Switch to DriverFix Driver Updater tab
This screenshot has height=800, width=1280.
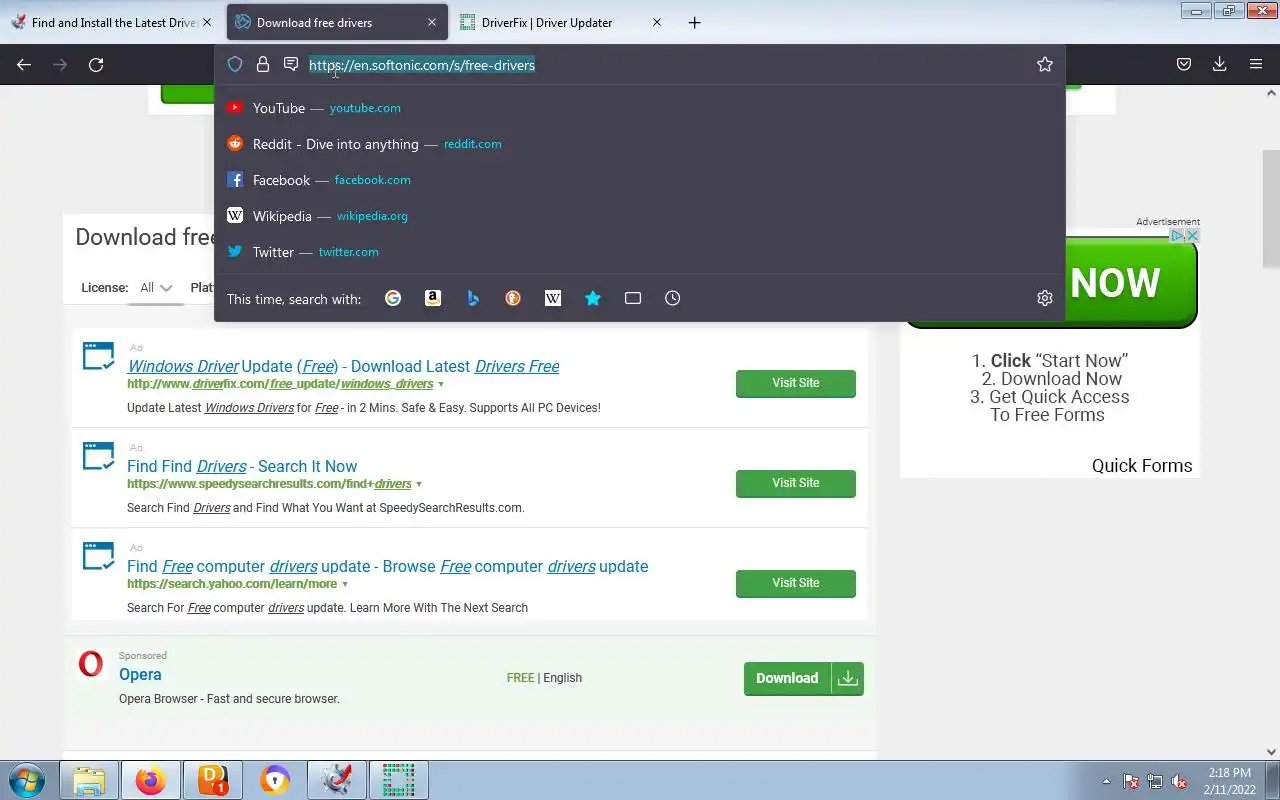click(561, 22)
